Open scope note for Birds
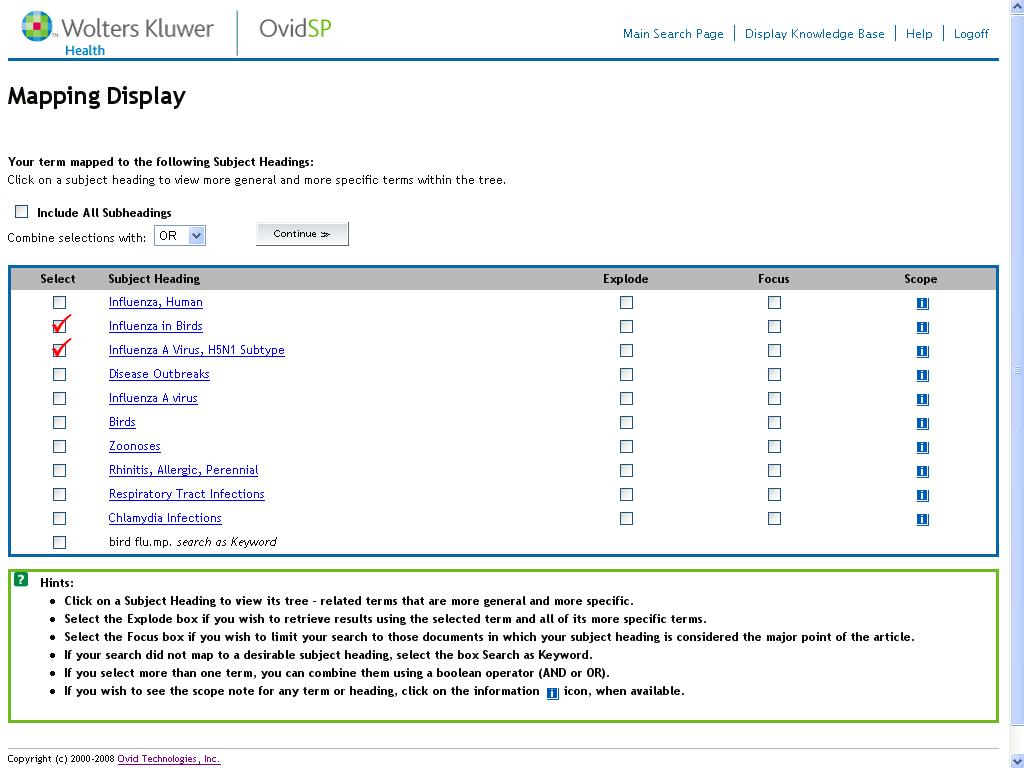The height and width of the screenshot is (768, 1024). [x=922, y=423]
